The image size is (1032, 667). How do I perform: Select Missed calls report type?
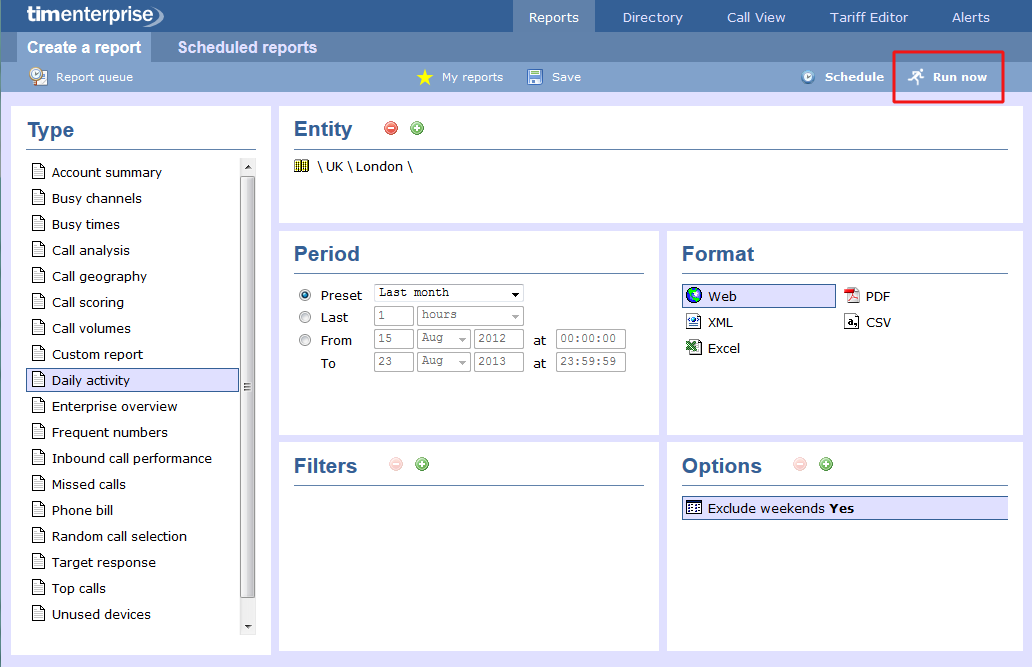click(89, 484)
